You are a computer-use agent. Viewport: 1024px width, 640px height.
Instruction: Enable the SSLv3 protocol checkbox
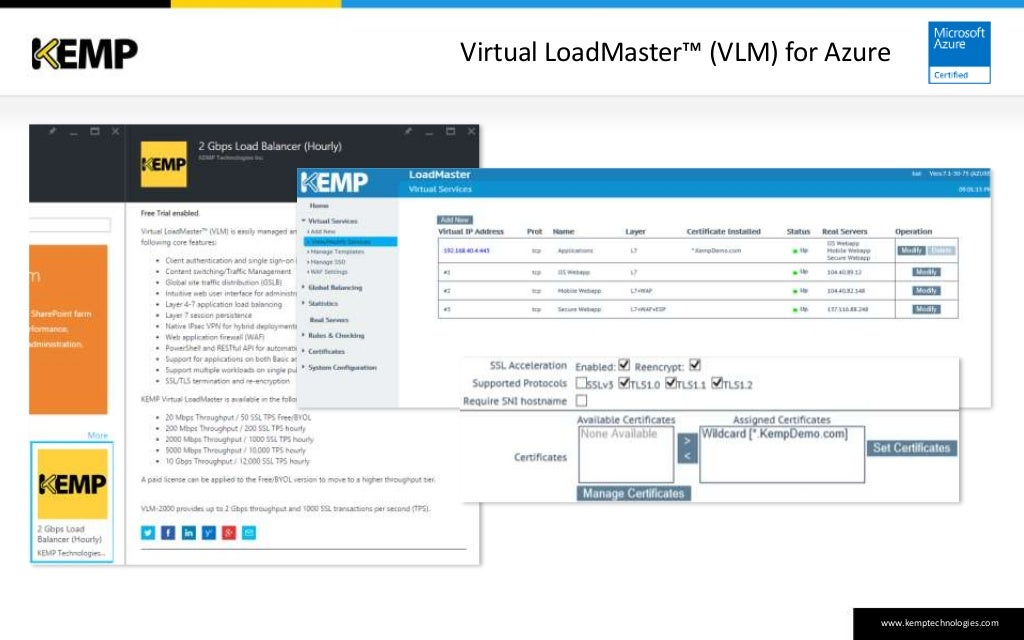pyautogui.click(x=581, y=383)
